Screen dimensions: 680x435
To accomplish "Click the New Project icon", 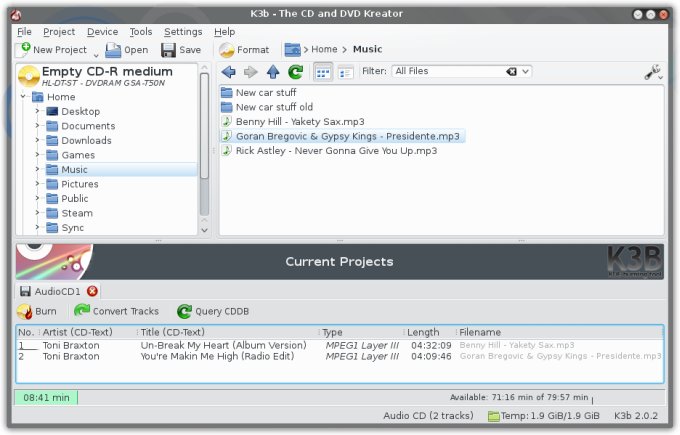I will pos(23,49).
